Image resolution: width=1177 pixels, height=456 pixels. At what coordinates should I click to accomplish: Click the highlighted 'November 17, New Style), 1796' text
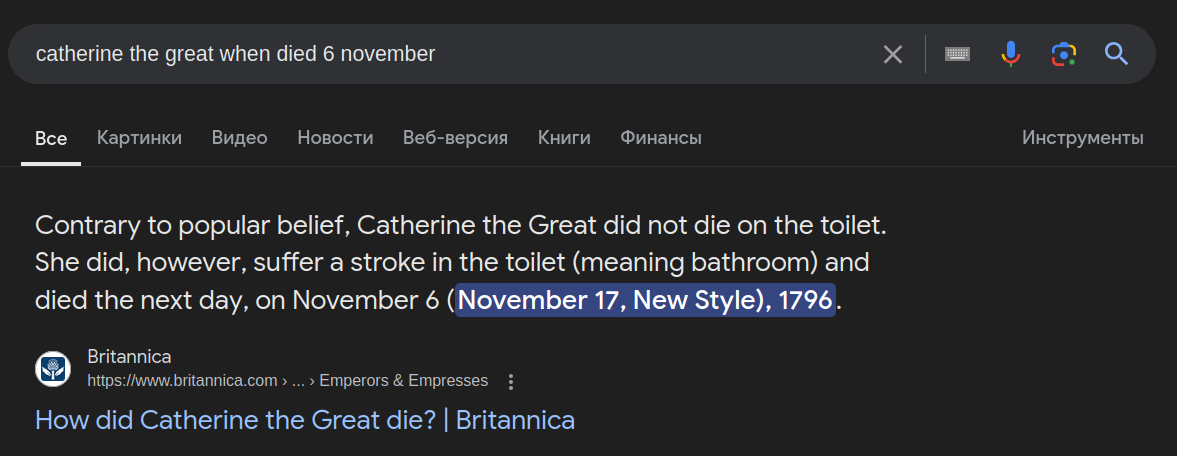tap(646, 300)
